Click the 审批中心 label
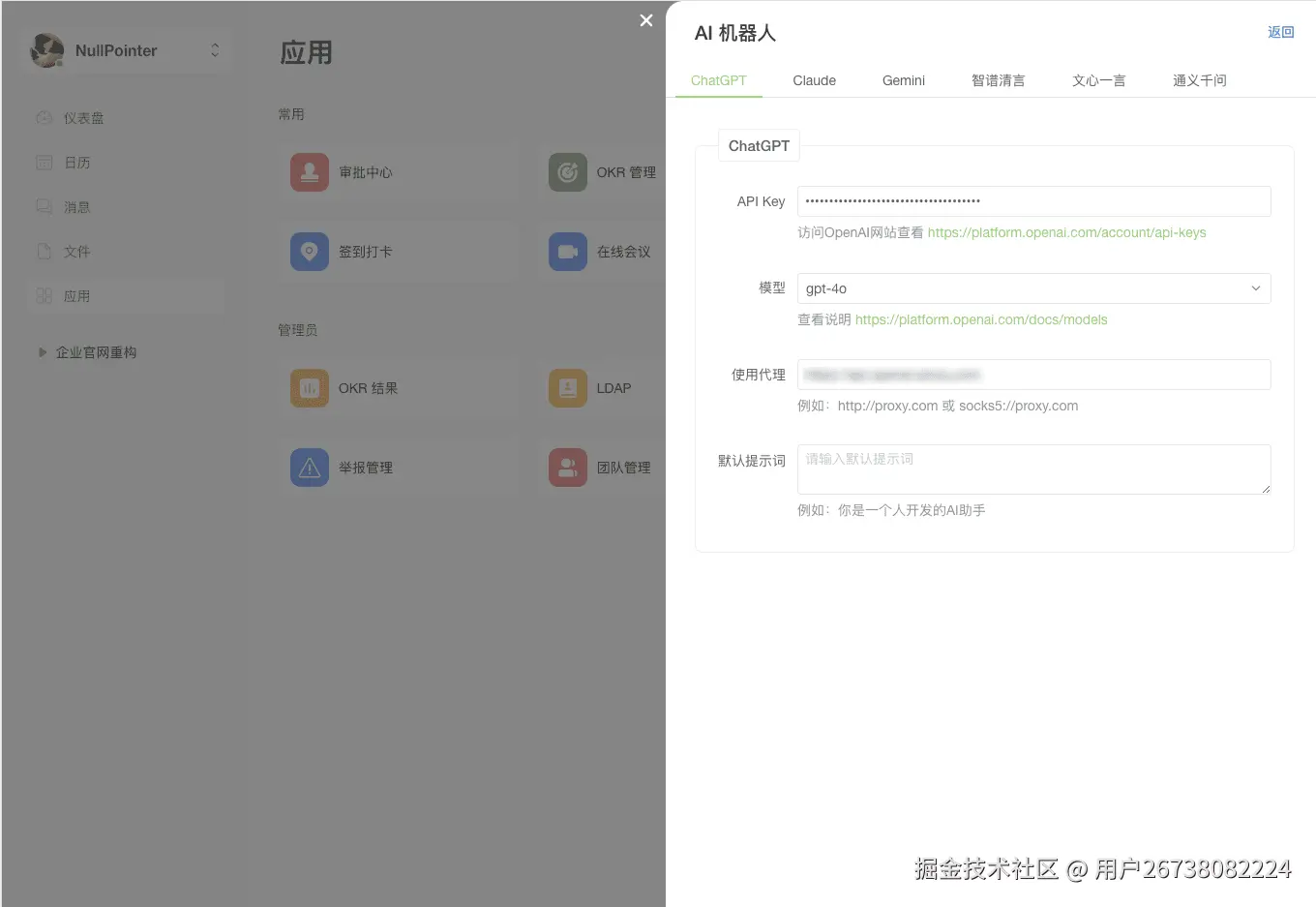Image resolution: width=1316 pixels, height=907 pixels. (x=366, y=172)
